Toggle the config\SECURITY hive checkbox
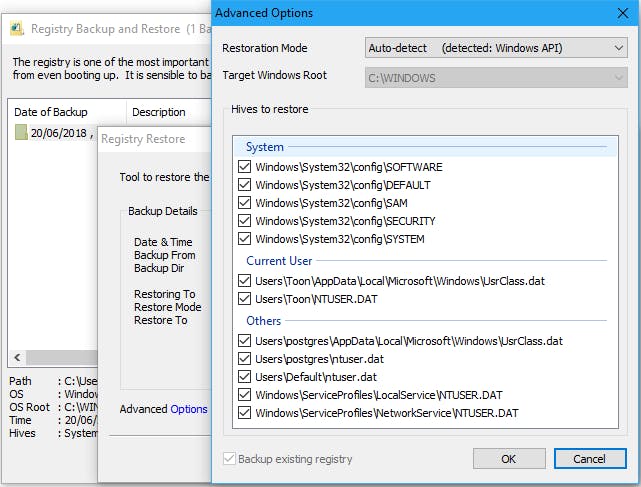The width and height of the screenshot is (641, 487). pyautogui.click(x=245, y=221)
